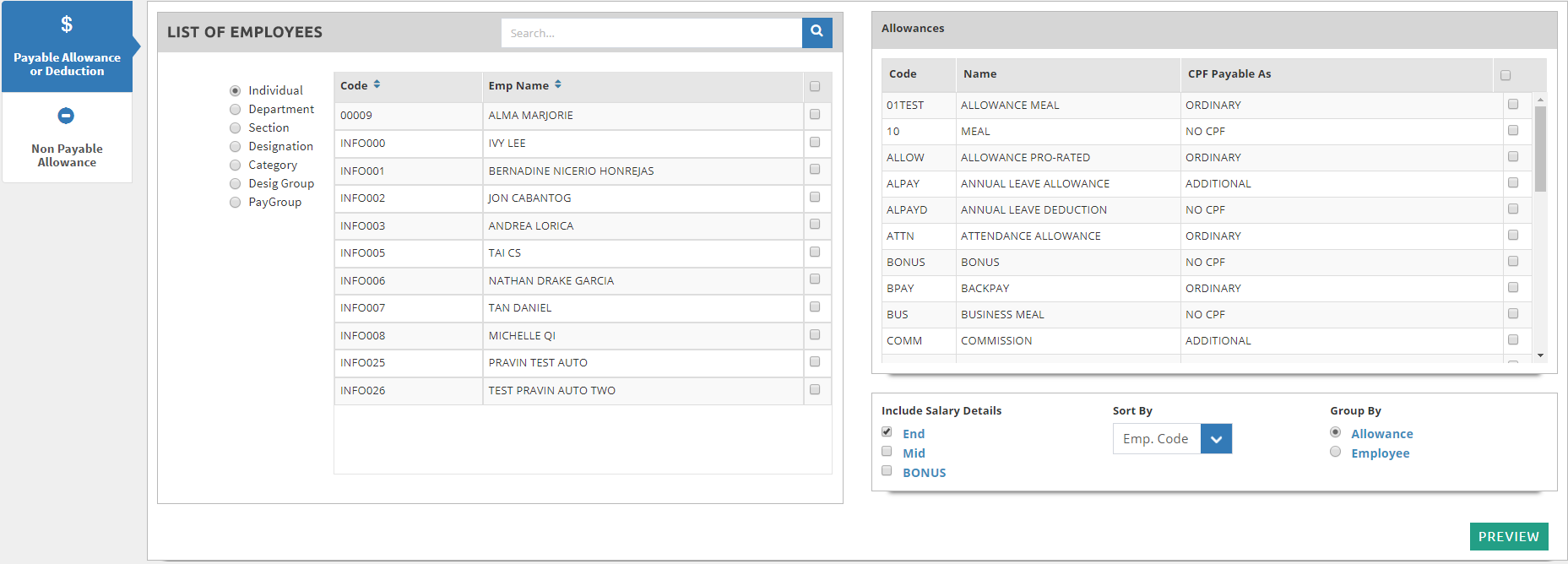The image size is (1568, 564).
Task: Click the PREVIEW button
Action: click(x=1508, y=536)
